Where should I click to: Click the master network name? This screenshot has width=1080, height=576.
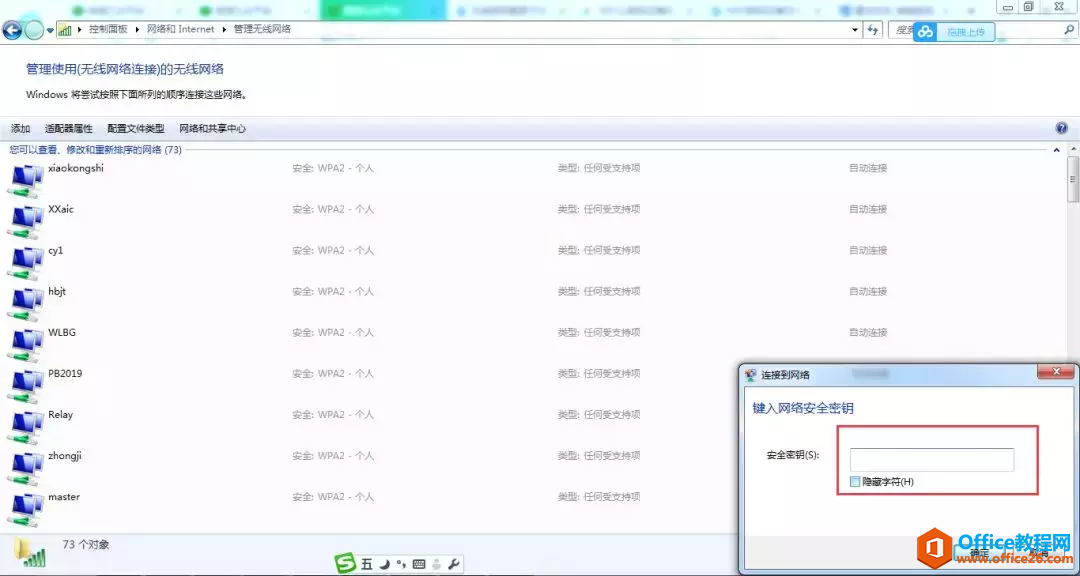pos(64,497)
